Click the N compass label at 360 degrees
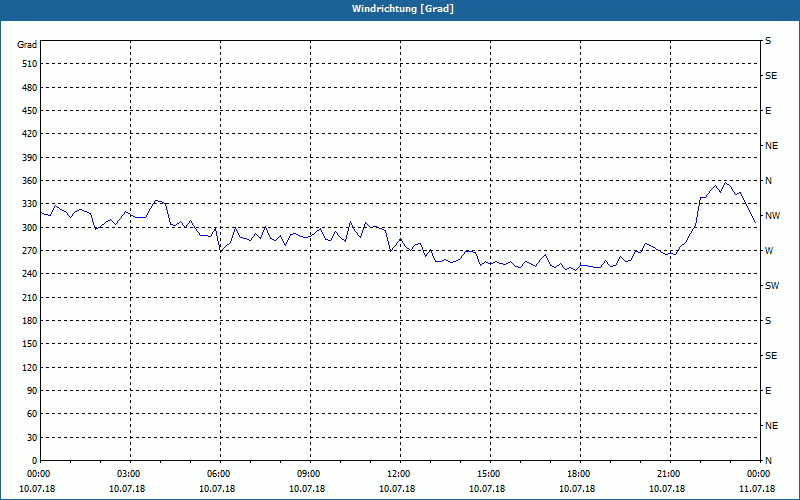800x500 pixels. pos(768,181)
